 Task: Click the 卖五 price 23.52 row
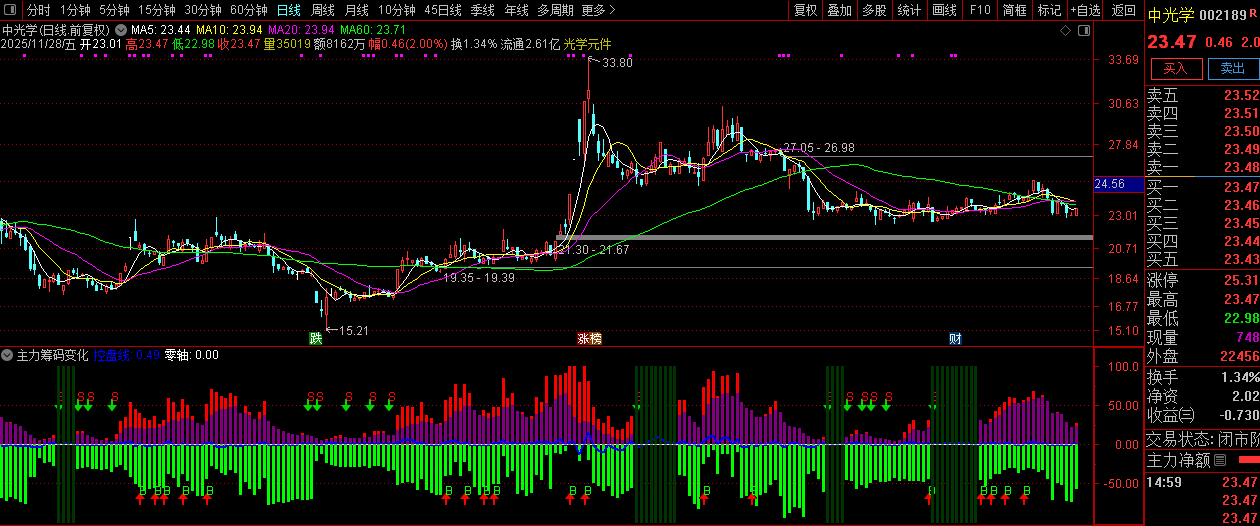point(1202,95)
